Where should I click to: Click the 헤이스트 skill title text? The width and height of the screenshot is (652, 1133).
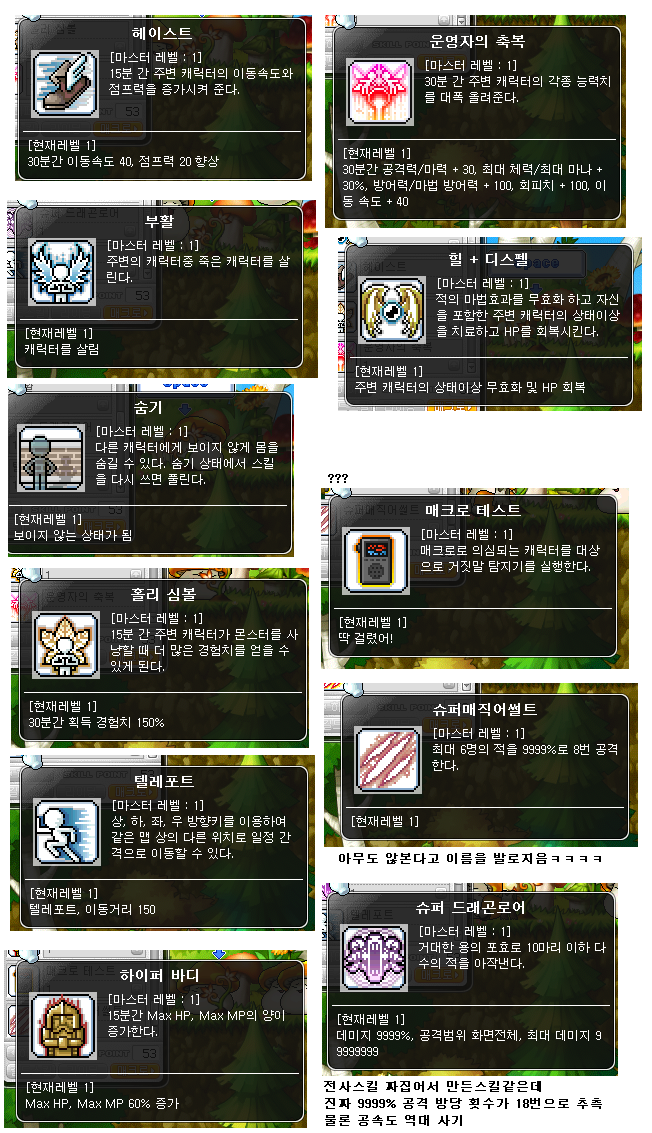162,33
